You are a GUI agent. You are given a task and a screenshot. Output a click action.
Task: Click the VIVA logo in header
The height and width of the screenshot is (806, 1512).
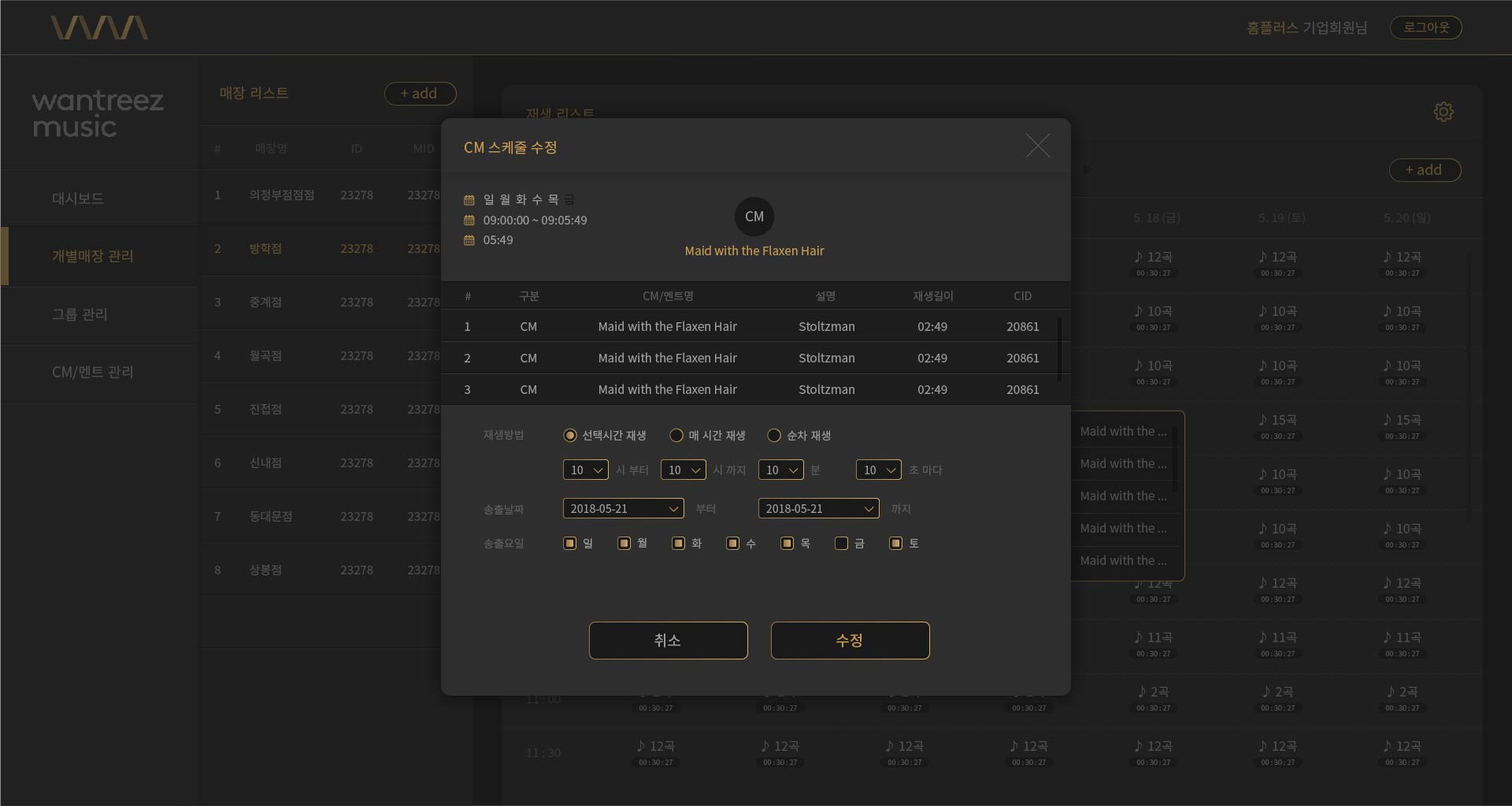(x=99, y=28)
